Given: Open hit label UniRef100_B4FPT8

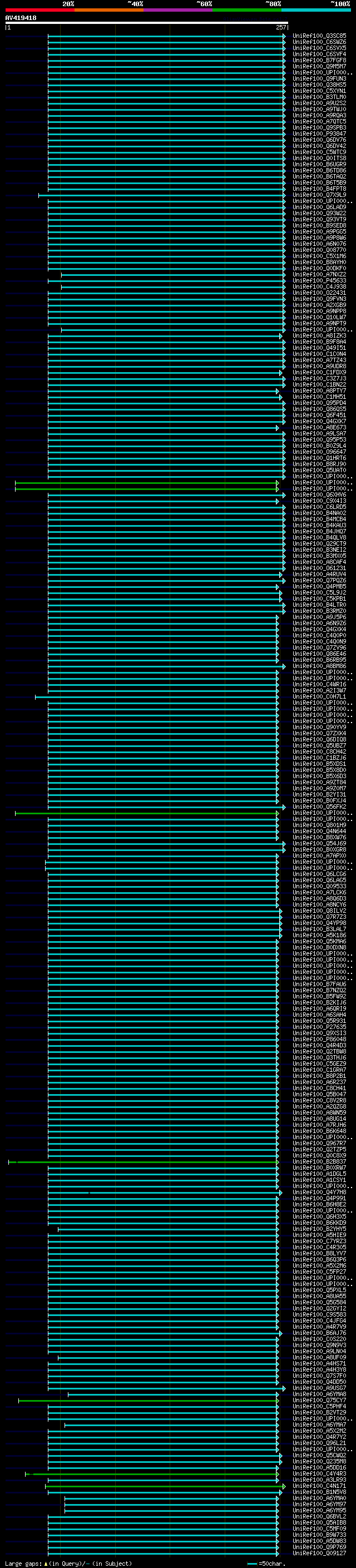Looking at the screenshot, I should coord(319,189).
